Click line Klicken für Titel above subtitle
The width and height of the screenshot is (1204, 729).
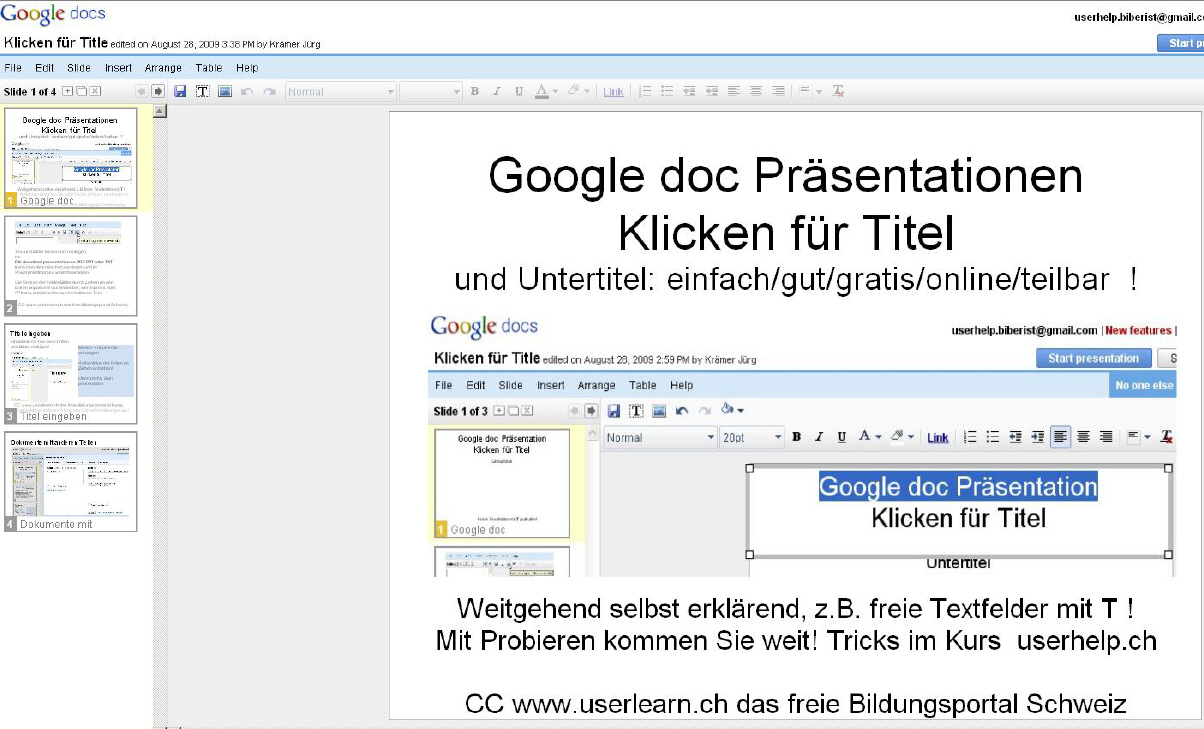[x=785, y=233]
